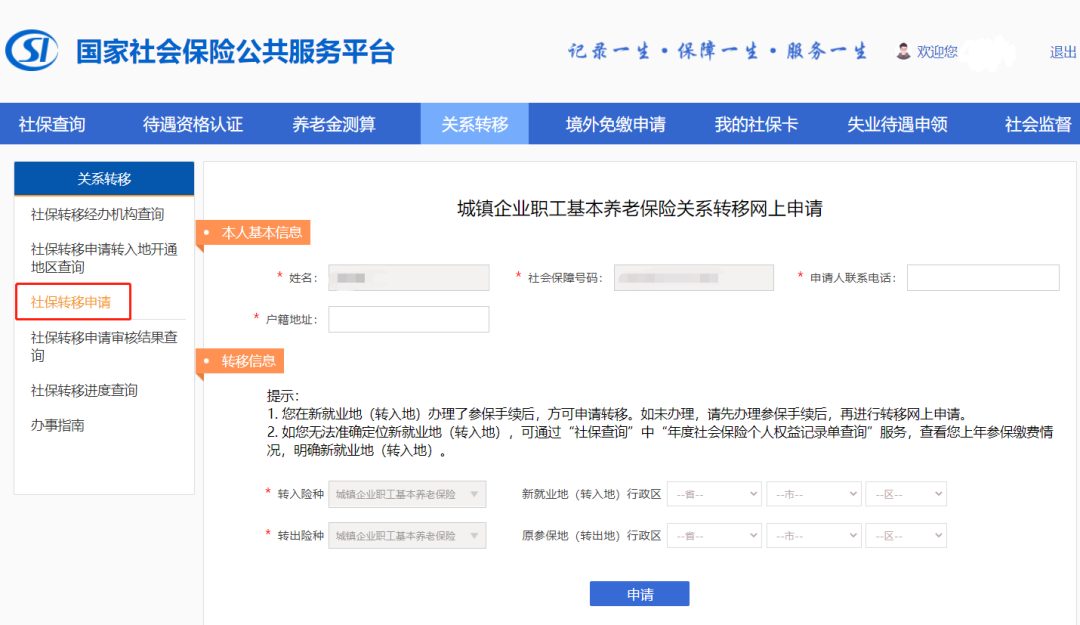Click the SI social insurance logo
This screenshot has width=1080, height=625.
click(31, 51)
